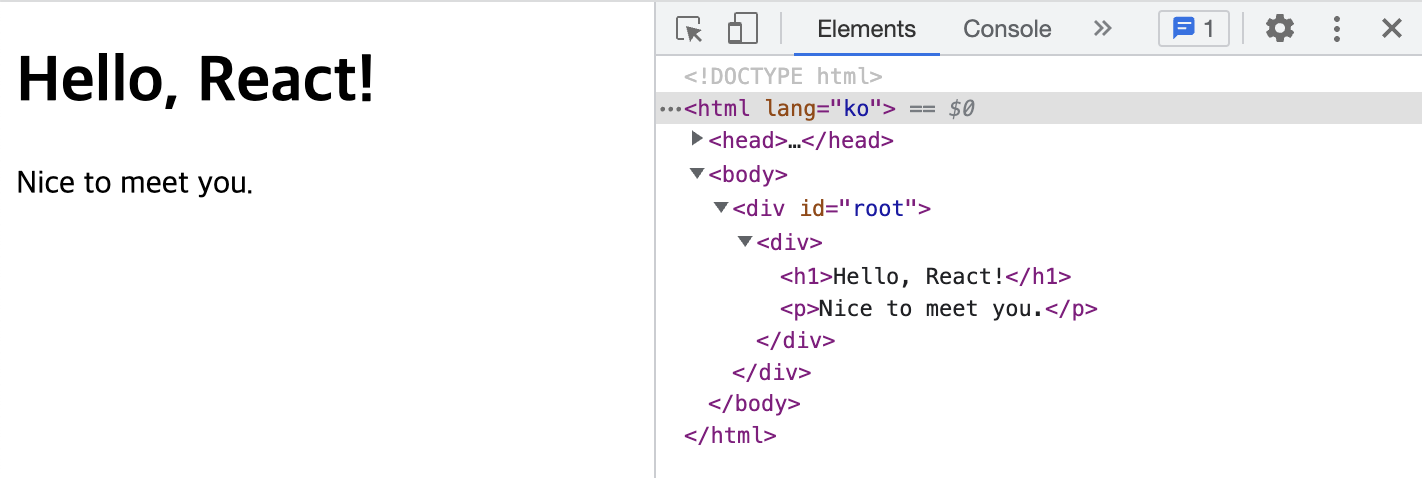Activate the inspect element picker icon
The width and height of the screenshot is (1422, 478).
point(689,29)
